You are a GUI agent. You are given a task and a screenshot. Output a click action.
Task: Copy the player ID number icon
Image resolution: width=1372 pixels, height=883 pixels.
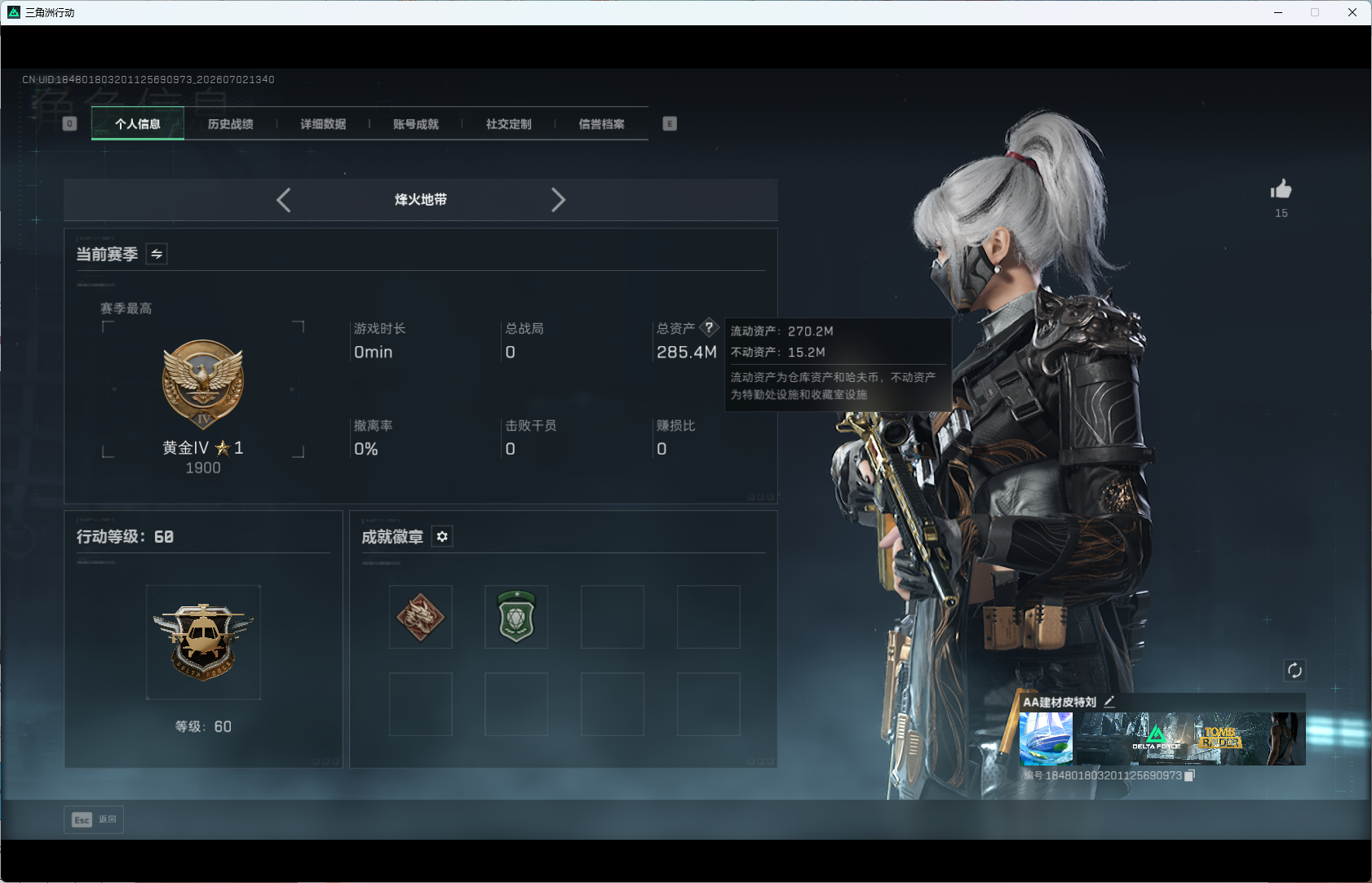1190,775
